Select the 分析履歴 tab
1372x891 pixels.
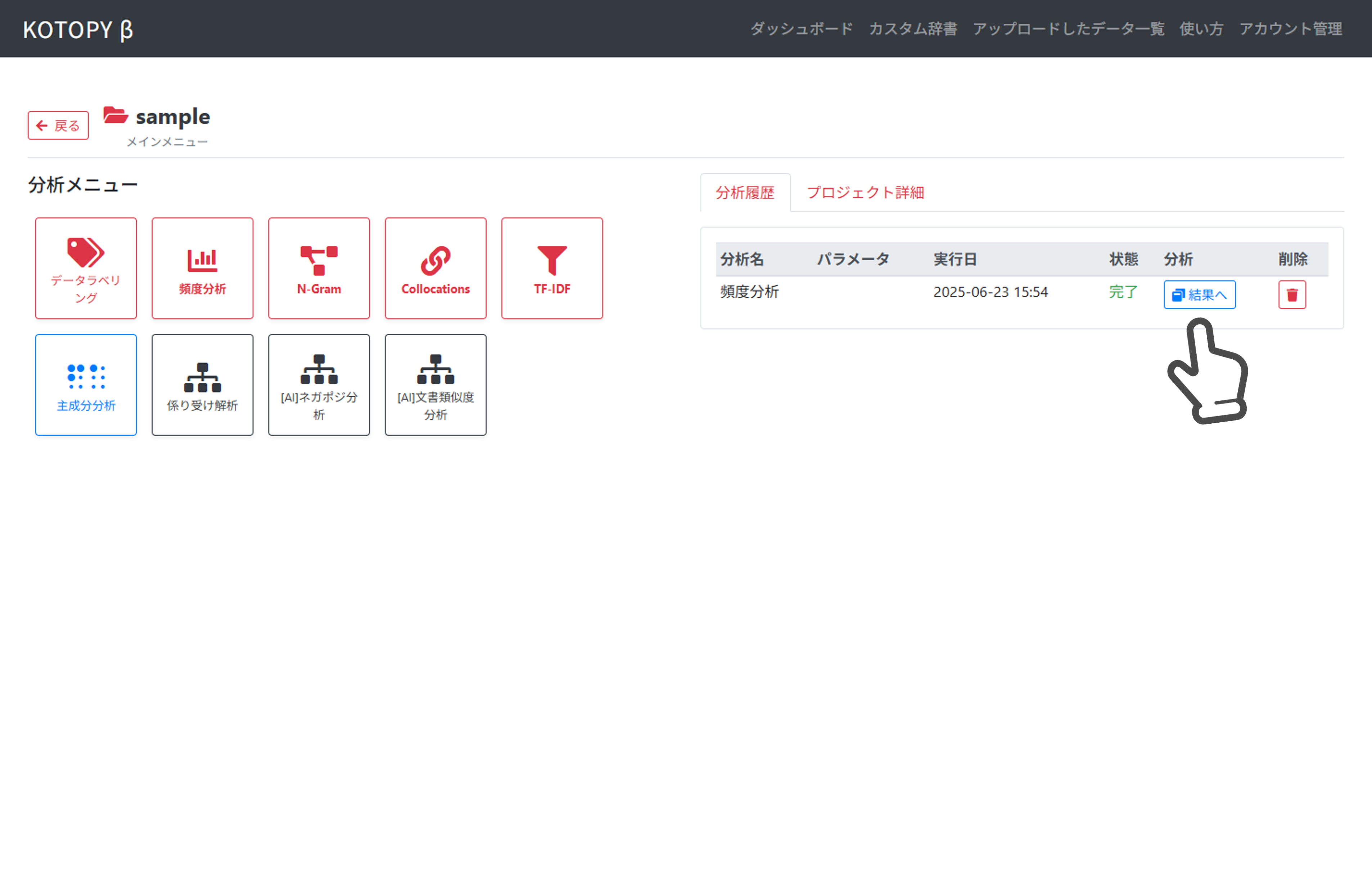coord(745,193)
